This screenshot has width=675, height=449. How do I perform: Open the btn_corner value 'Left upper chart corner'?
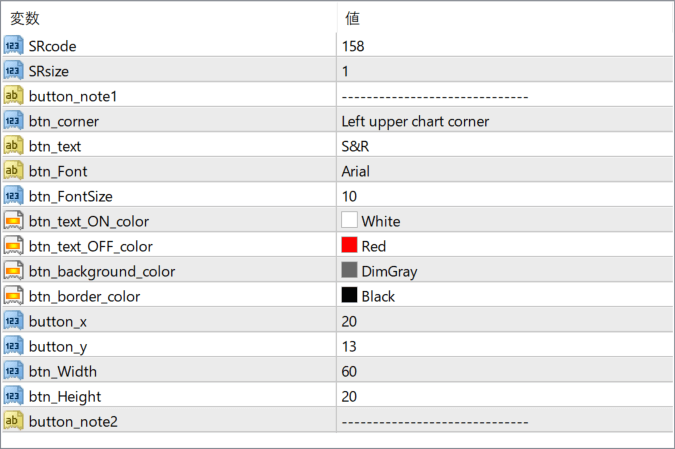[x=415, y=121]
